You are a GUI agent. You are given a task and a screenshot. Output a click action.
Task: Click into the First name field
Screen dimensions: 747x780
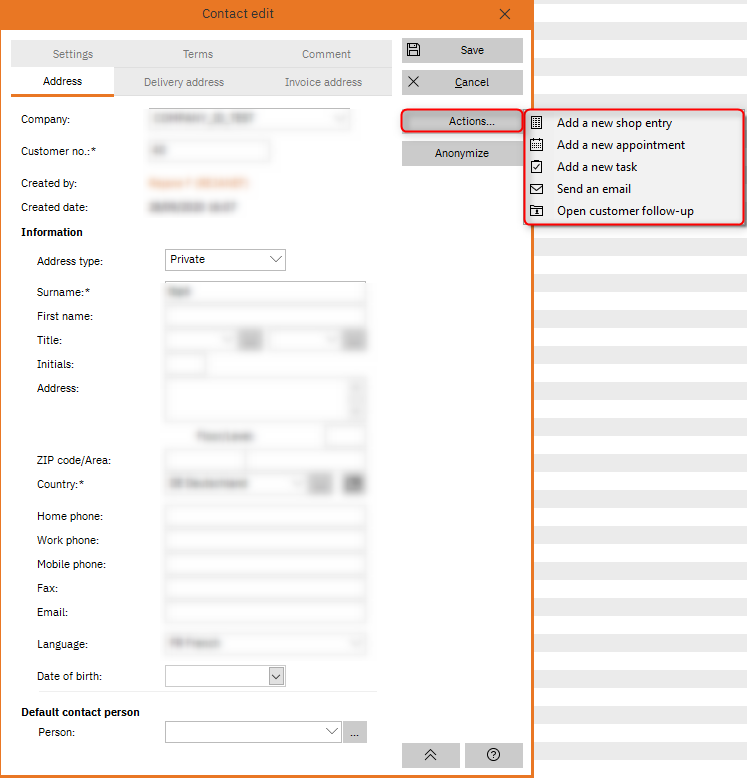[x=266, y=316]
